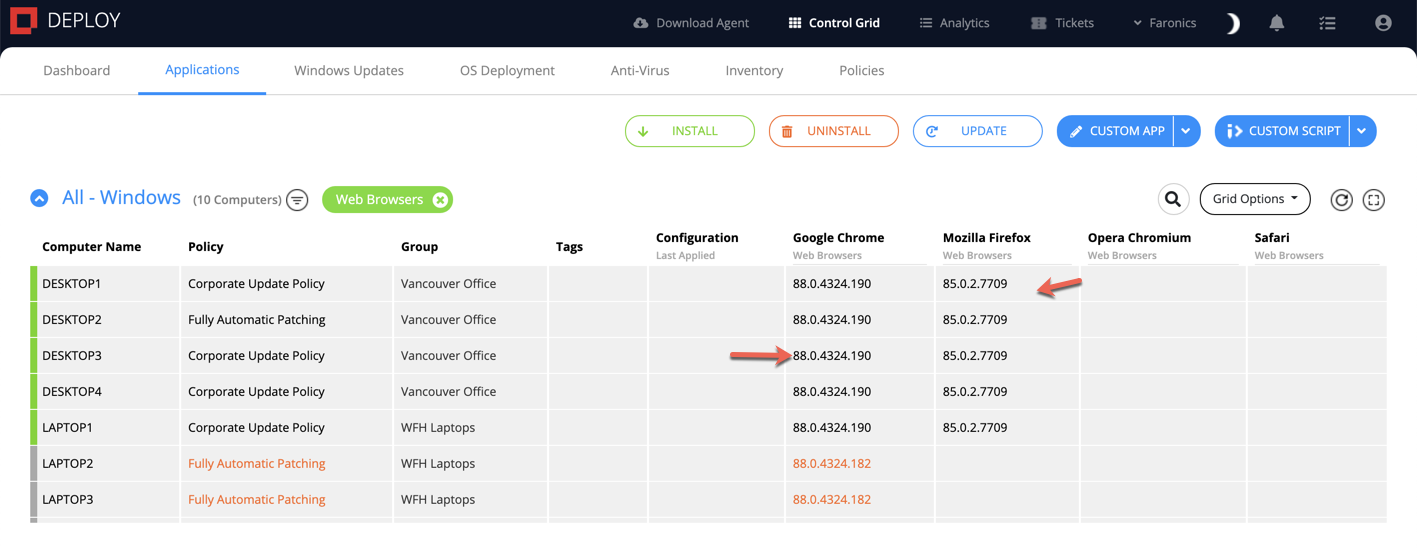Open the Analytics menu item

[954, 23]
